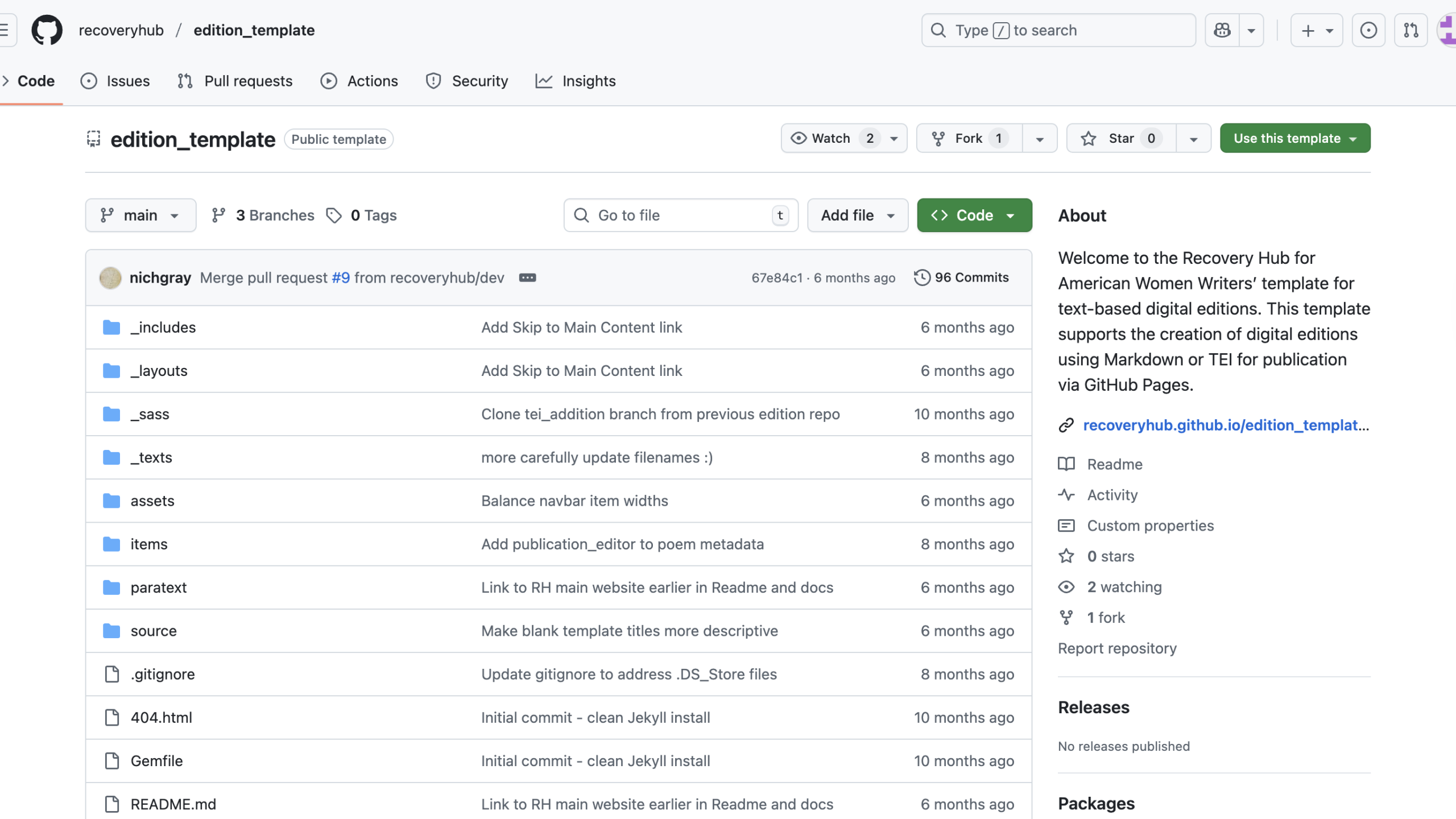Open the _includes folder
The height and width of the screenshot is (819, 1456).
[x=163, y=328]
